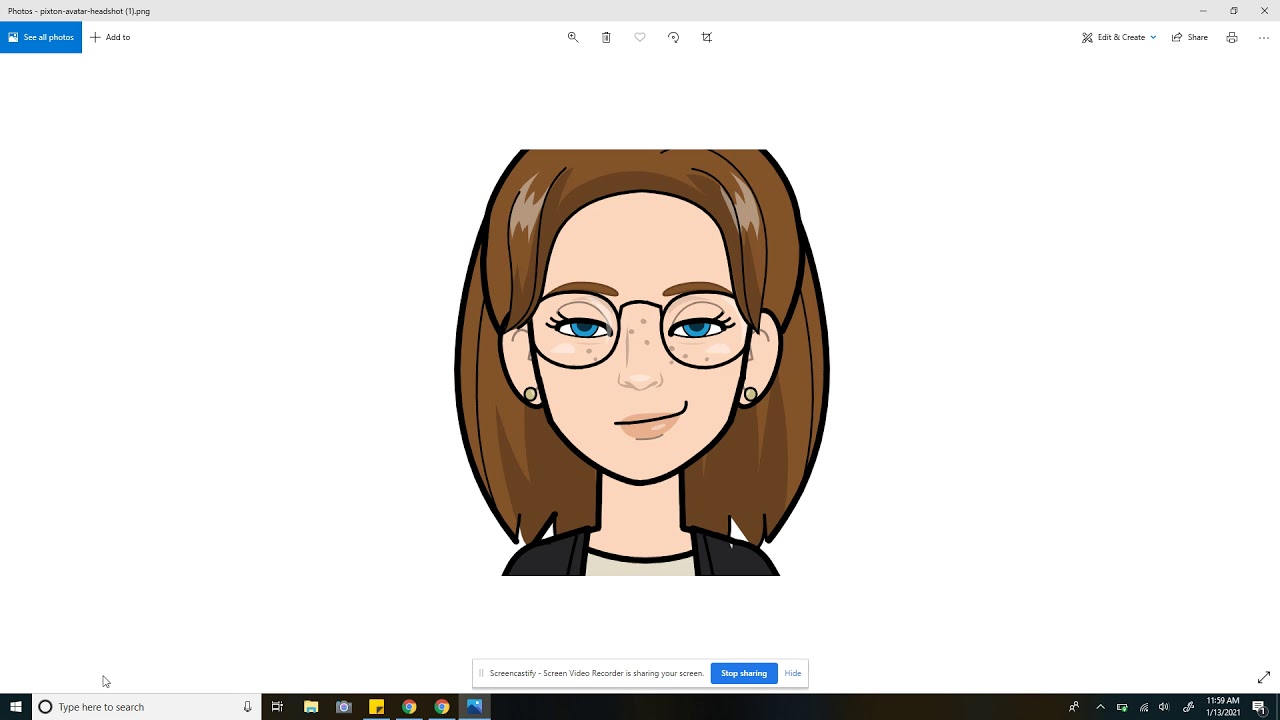The image size is (1280, 720).
Task: Delete the photo with trash icon
Action: coord(606,37)
